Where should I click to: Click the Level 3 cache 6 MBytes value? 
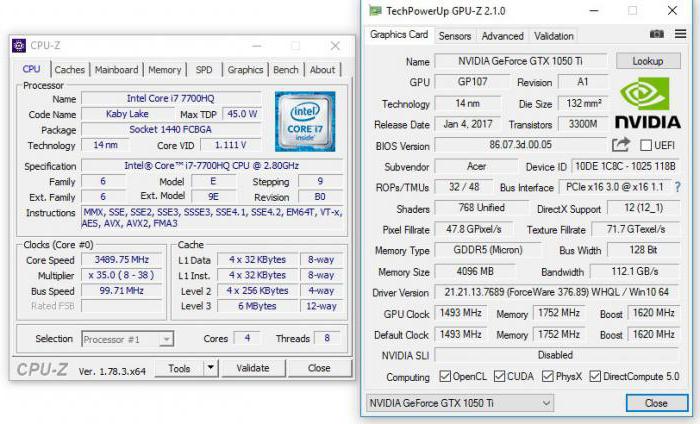click(x=257, y=306)
